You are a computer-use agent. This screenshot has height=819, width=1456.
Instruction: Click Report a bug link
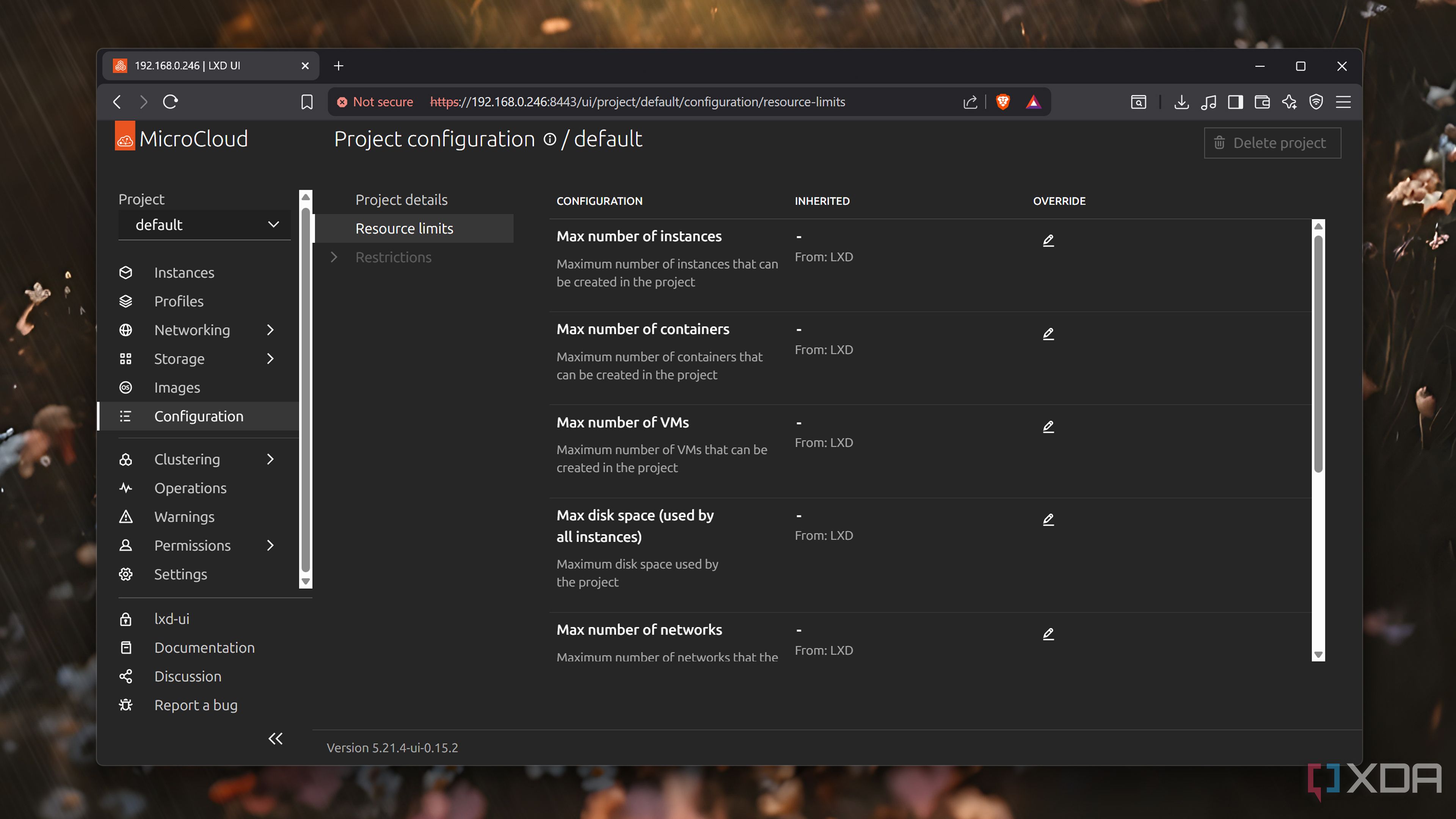tap(196, 705)
